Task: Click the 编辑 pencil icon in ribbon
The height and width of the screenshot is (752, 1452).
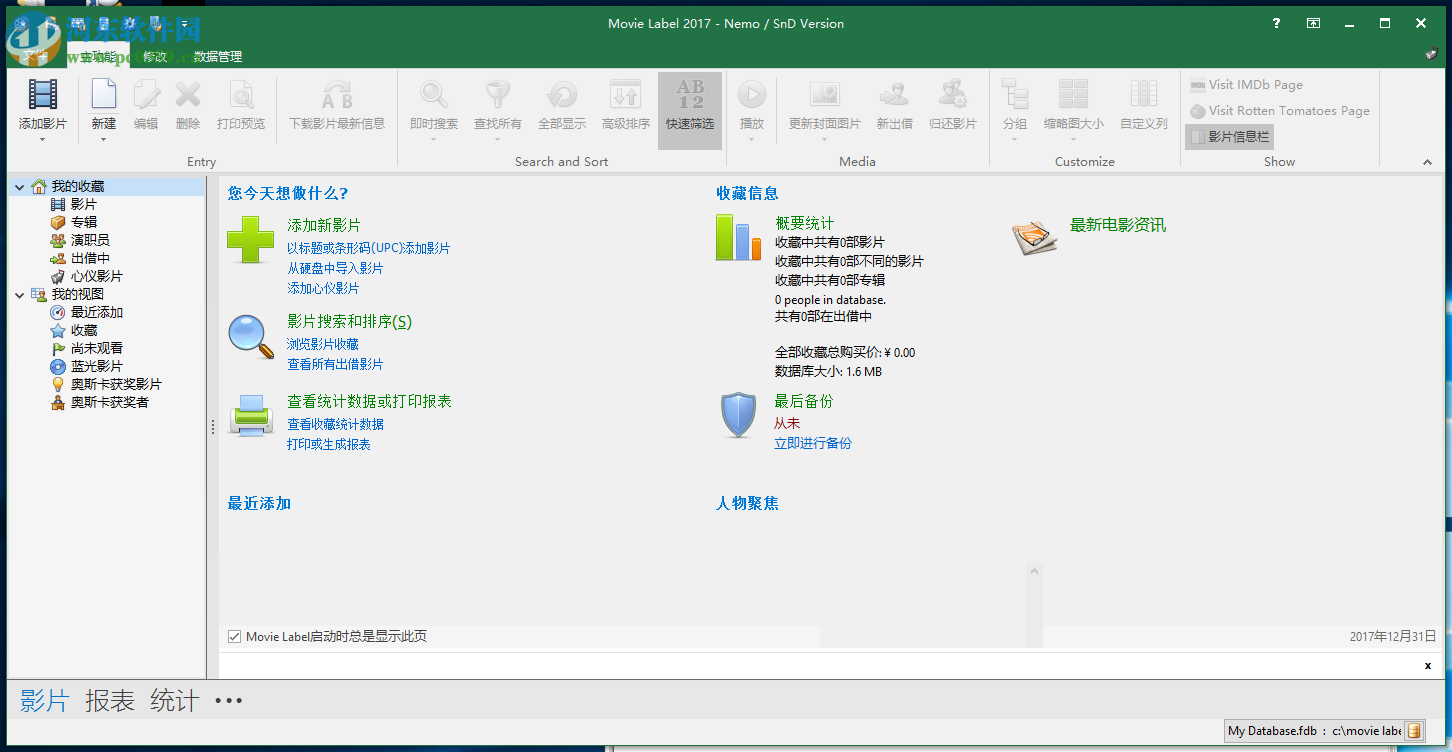Action: coord(146,94)
